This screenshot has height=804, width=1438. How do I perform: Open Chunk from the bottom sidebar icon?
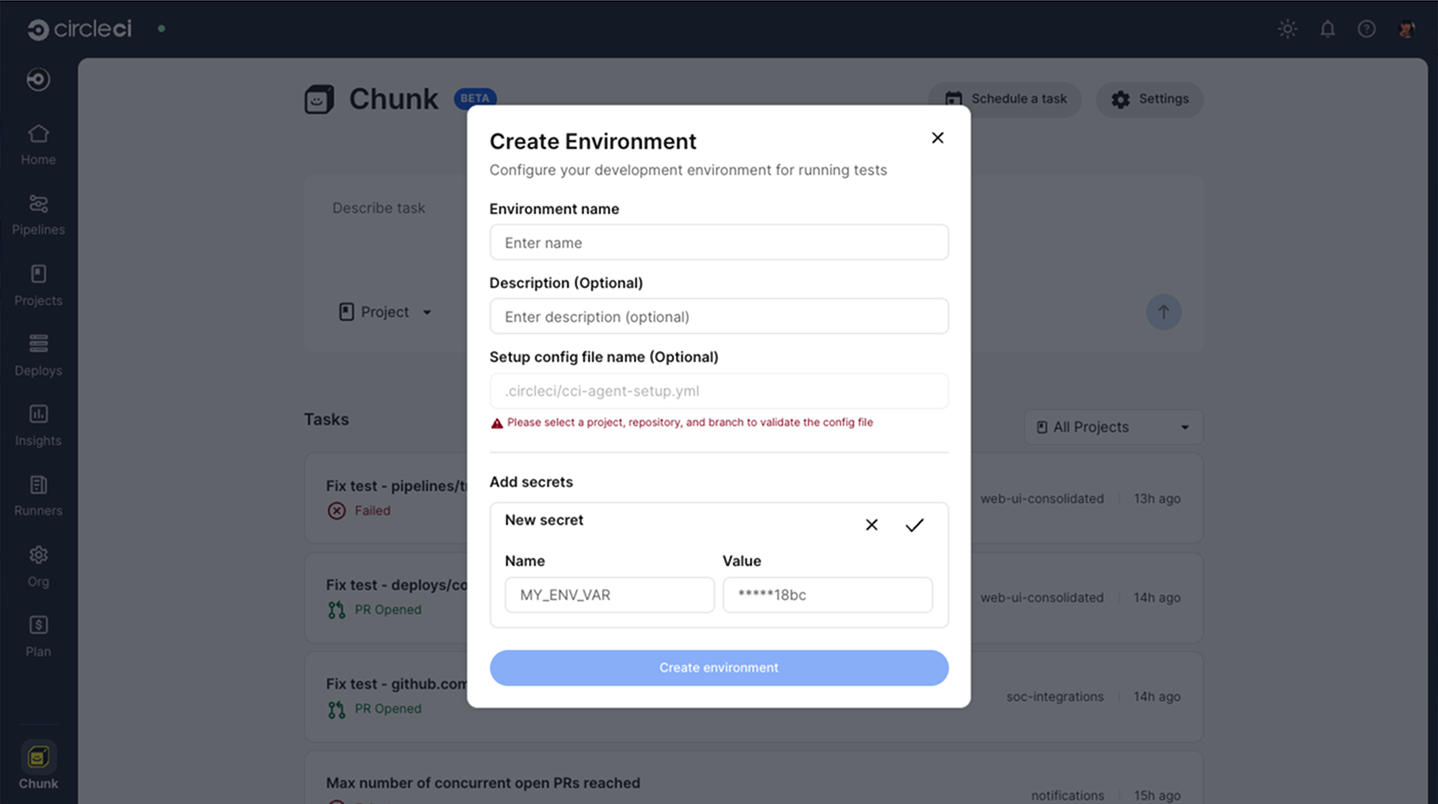coord(37,759)
